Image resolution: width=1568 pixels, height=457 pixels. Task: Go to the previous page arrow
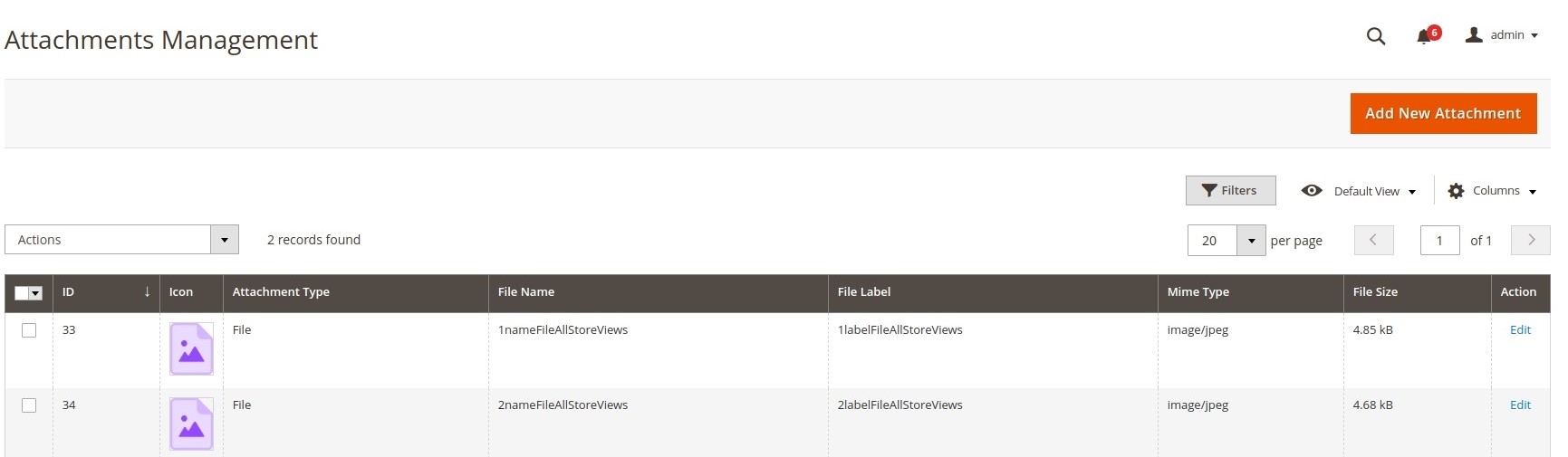click(x=1373, y=240)
